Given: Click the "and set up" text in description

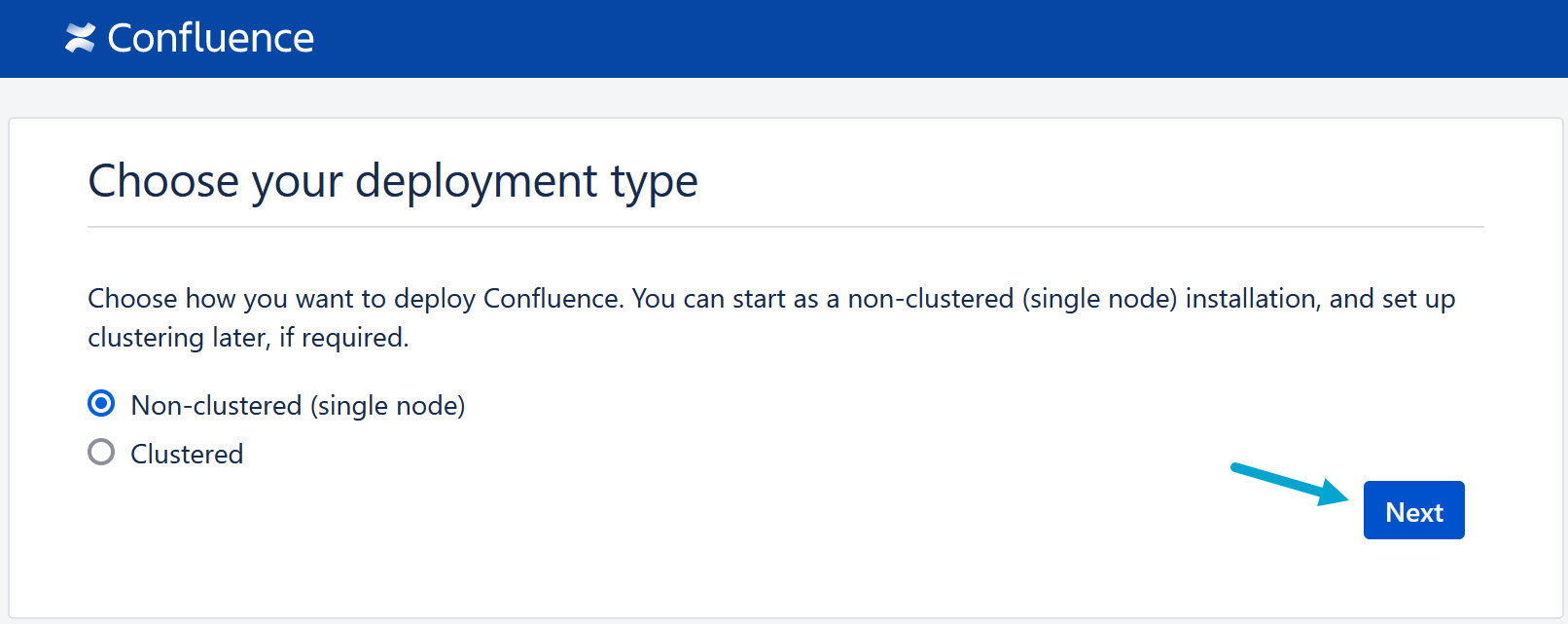Looking at the screenshot, I should coord(1392,299).
